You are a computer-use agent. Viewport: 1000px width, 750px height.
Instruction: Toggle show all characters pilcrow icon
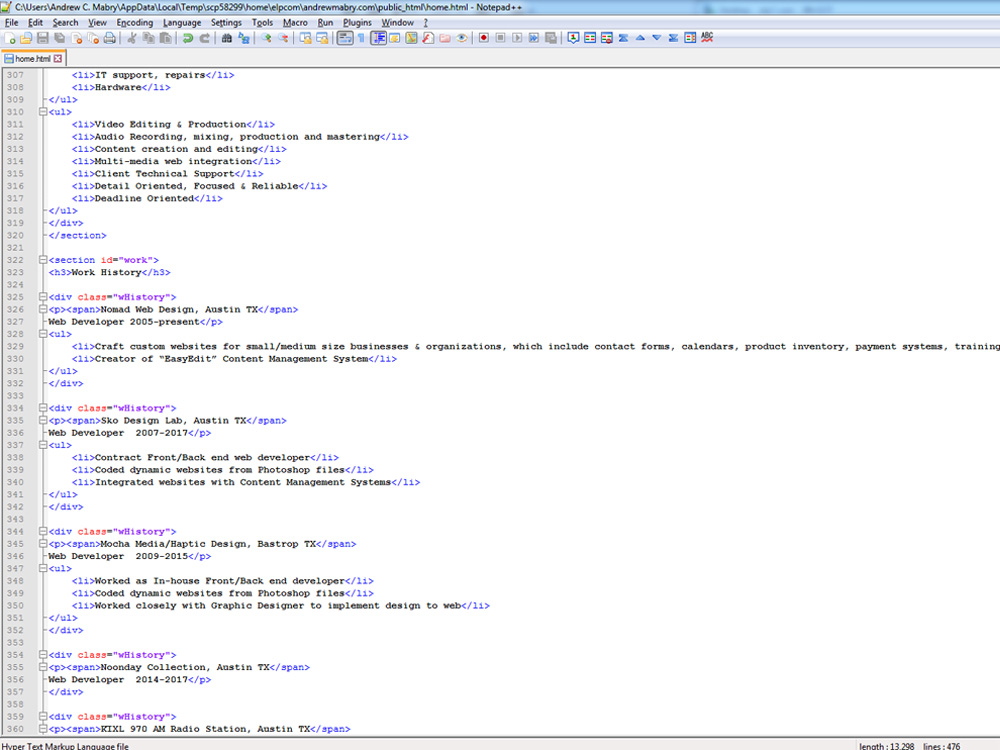[360, 38]
